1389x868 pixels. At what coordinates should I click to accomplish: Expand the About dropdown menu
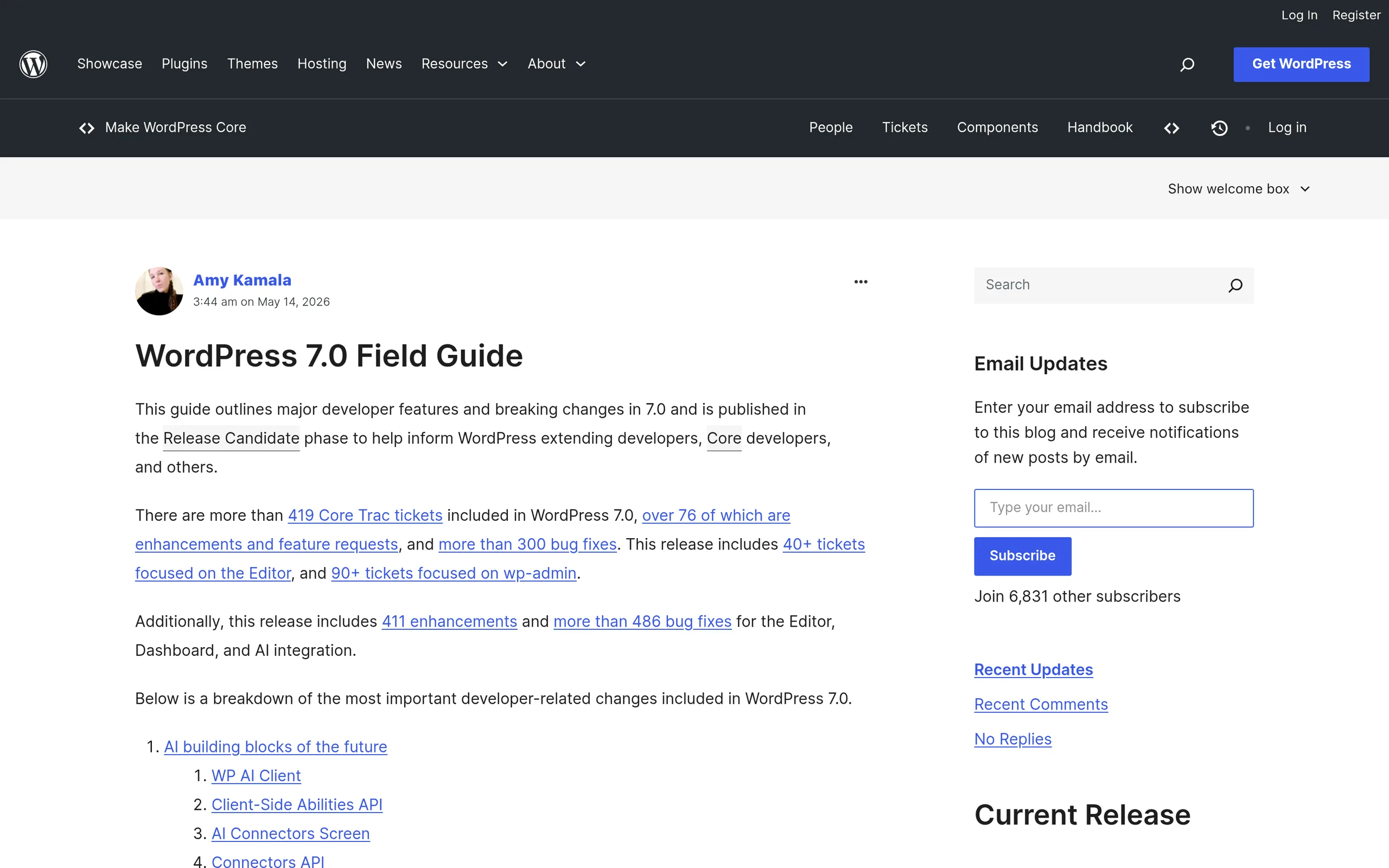(x=556, y=63)
